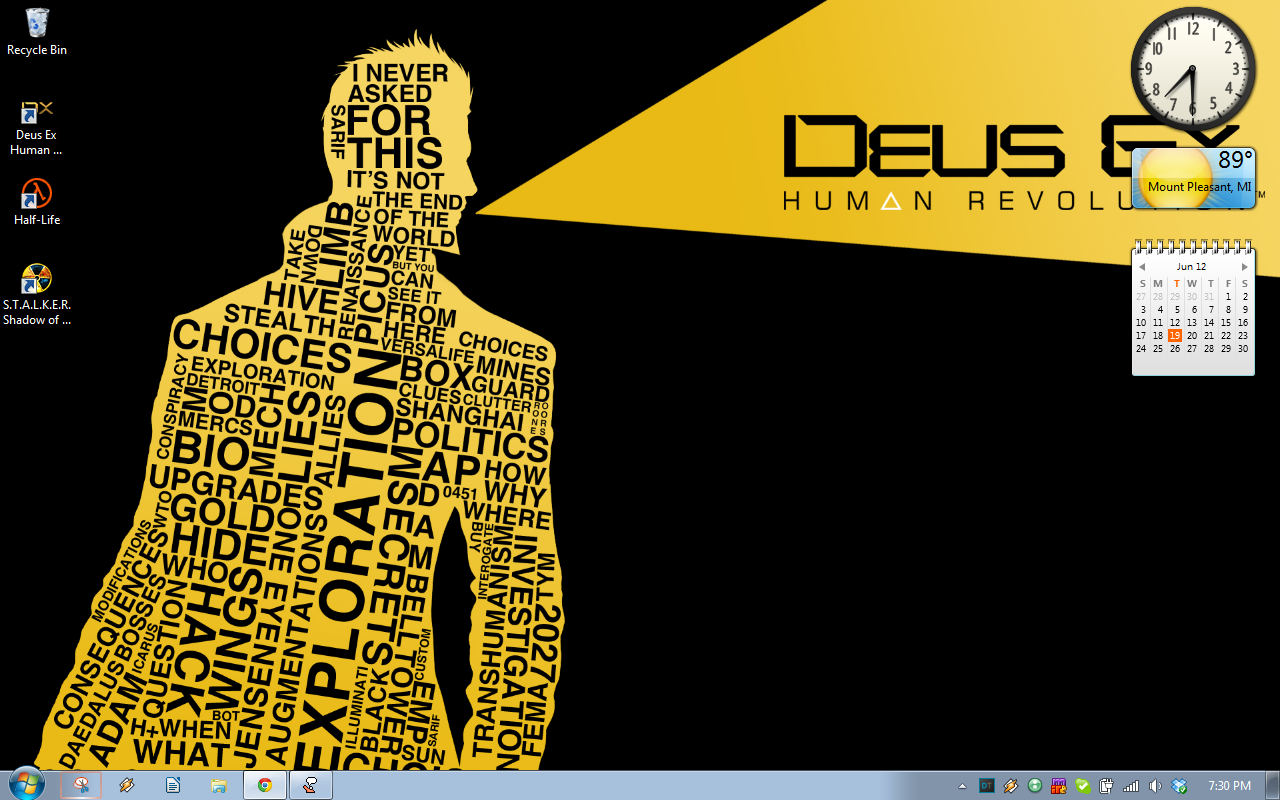1280x800 pixels.
Task: Select date 22 in the calendar gadget
Action: (1226, 336)
